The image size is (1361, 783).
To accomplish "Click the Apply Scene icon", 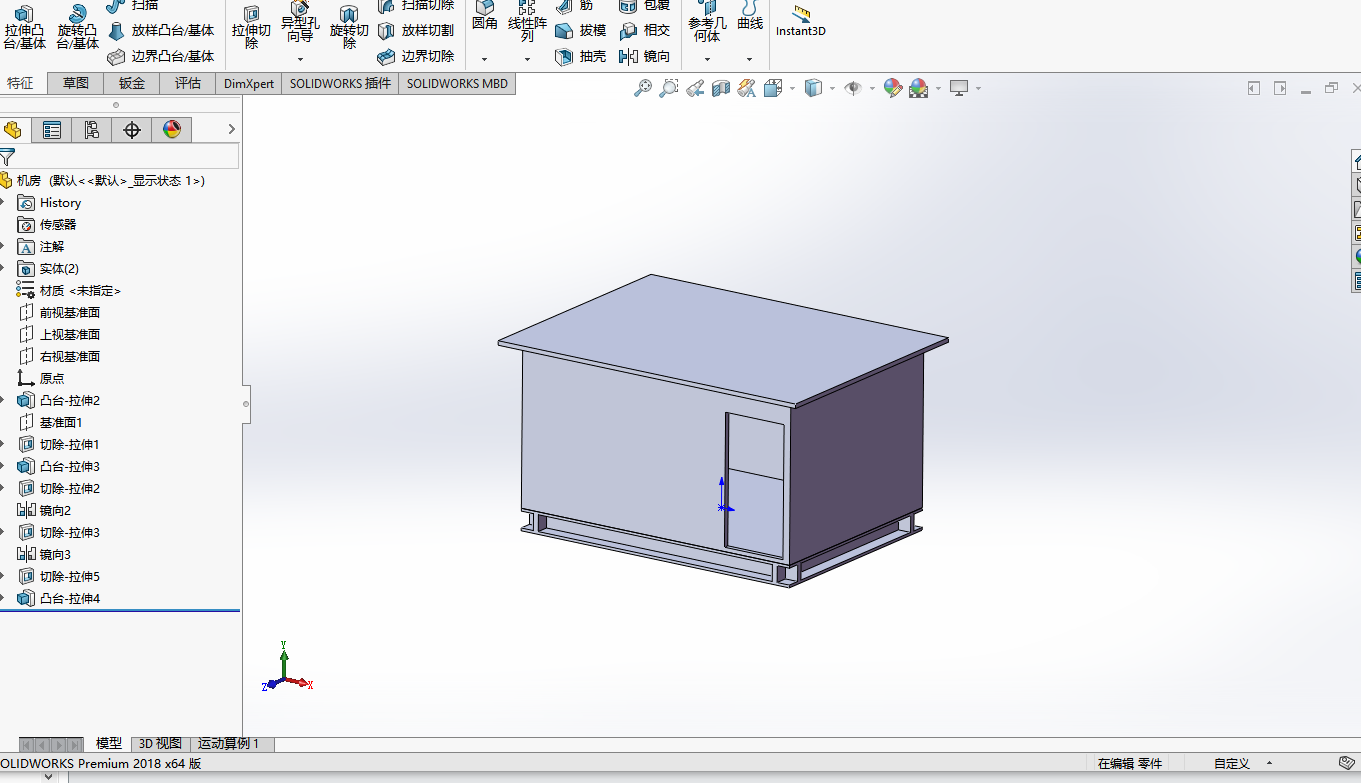I will [919, 88].
